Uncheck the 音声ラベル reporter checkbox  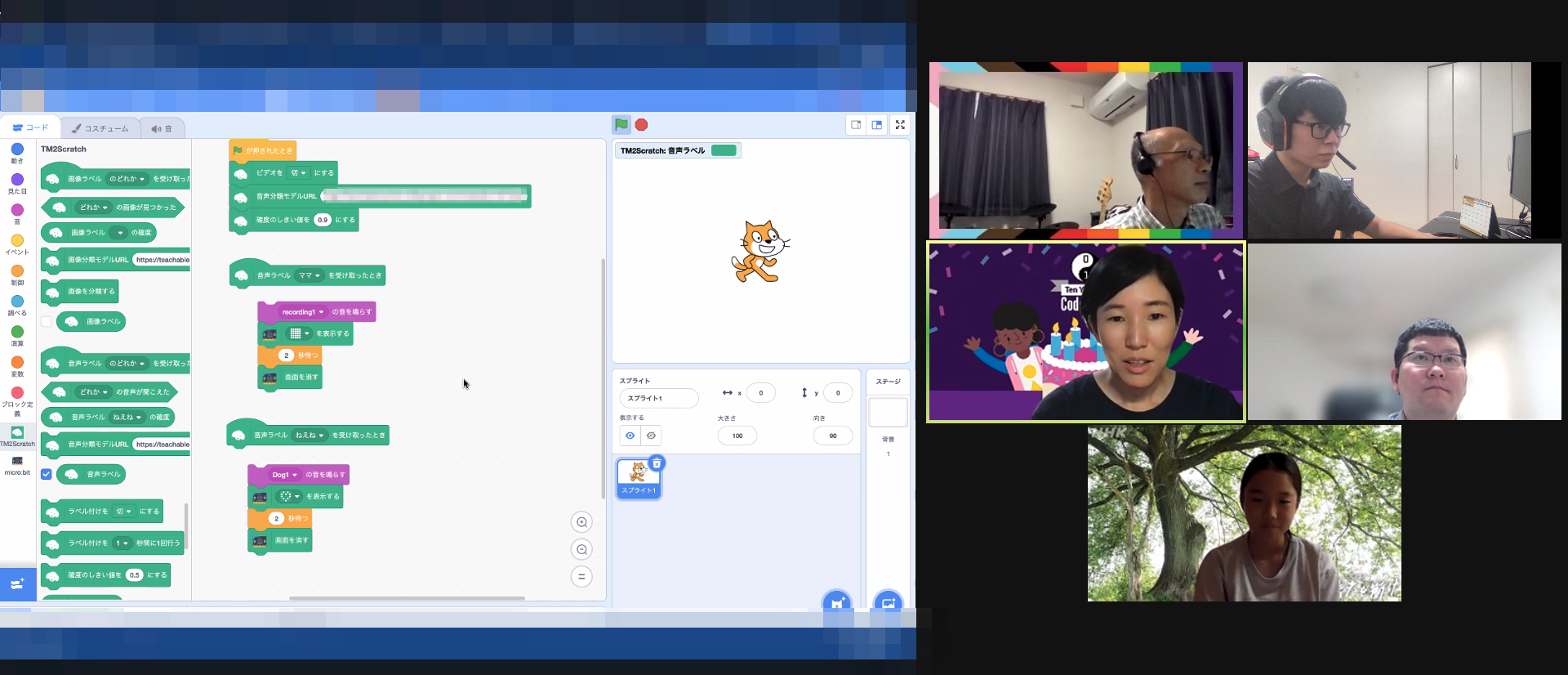coord(47,474)
